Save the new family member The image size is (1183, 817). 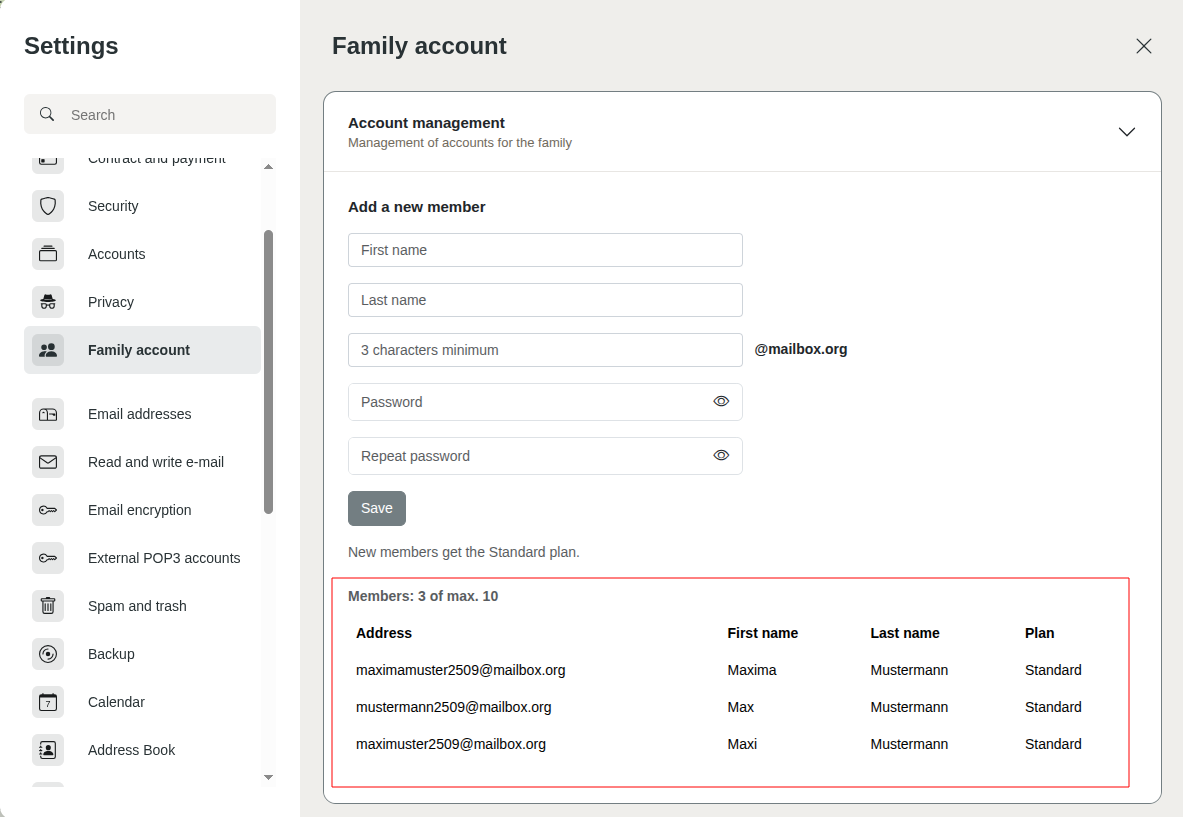(x=377, y=508)
